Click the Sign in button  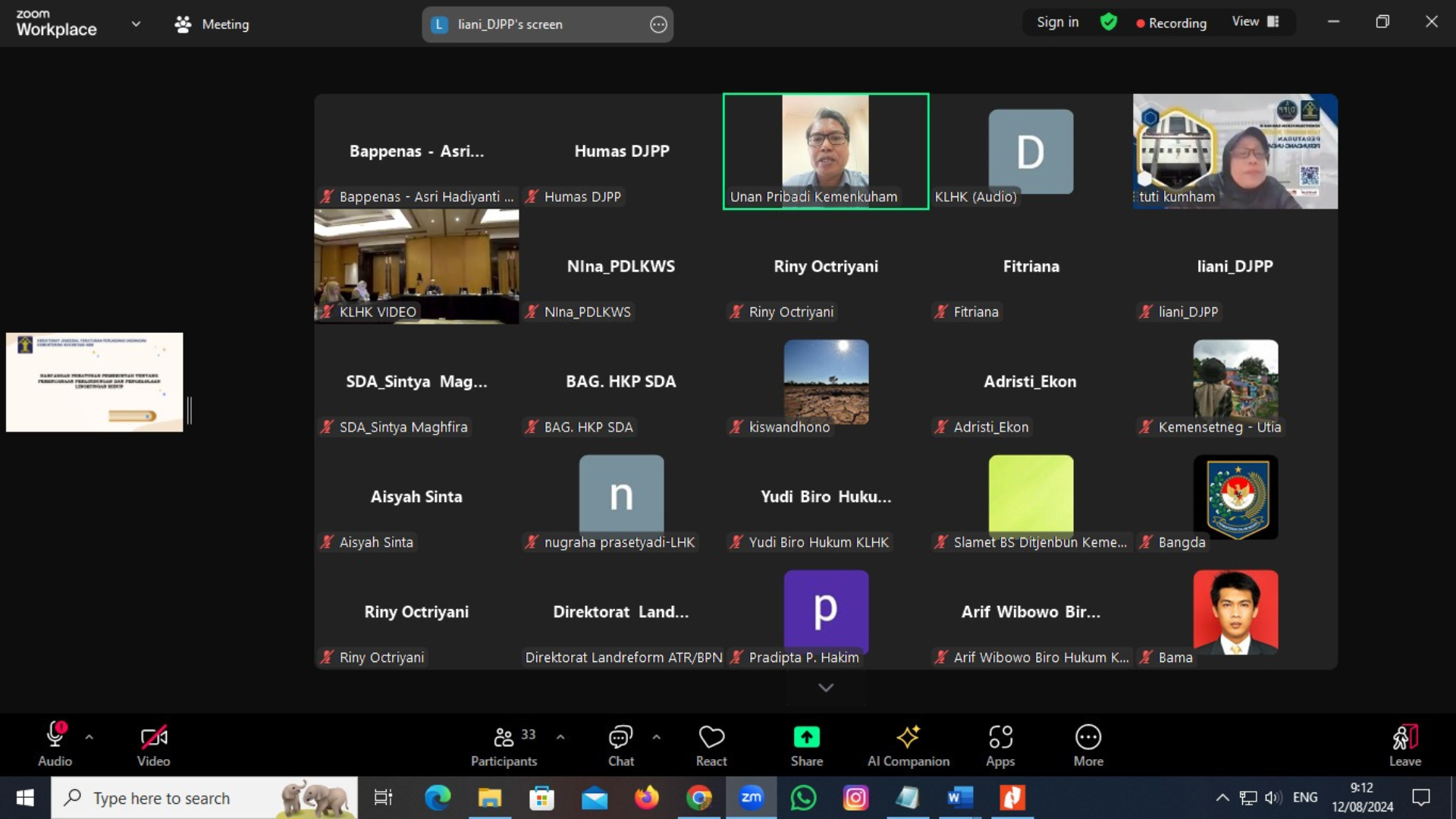point(1058,22)
